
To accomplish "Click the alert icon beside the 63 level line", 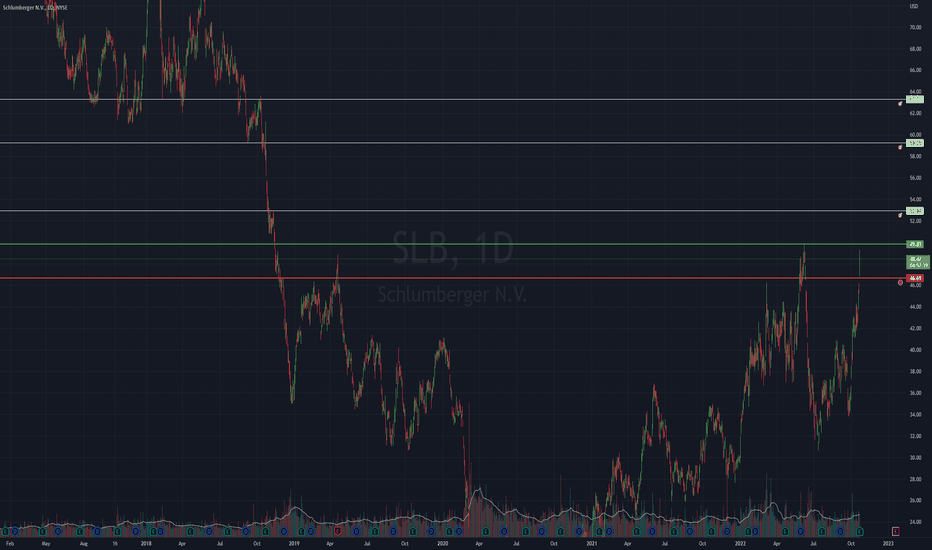I will click(x=900, y=103).
